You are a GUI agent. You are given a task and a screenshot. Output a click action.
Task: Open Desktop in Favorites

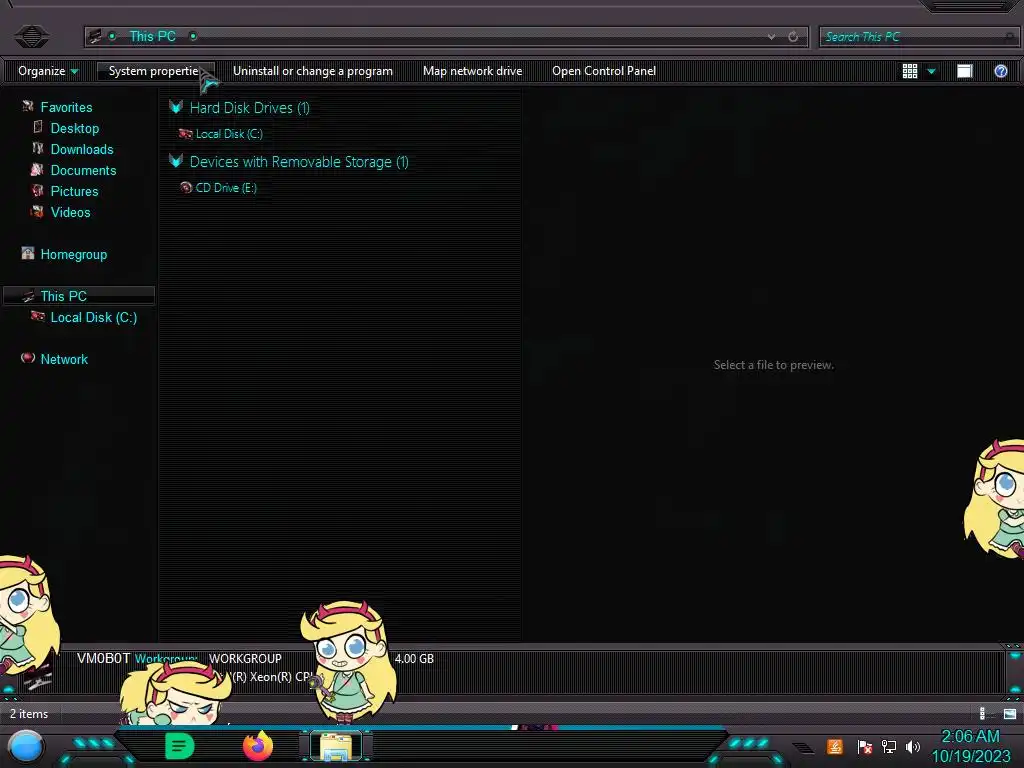pyautogui.click(x=74, y=128)
